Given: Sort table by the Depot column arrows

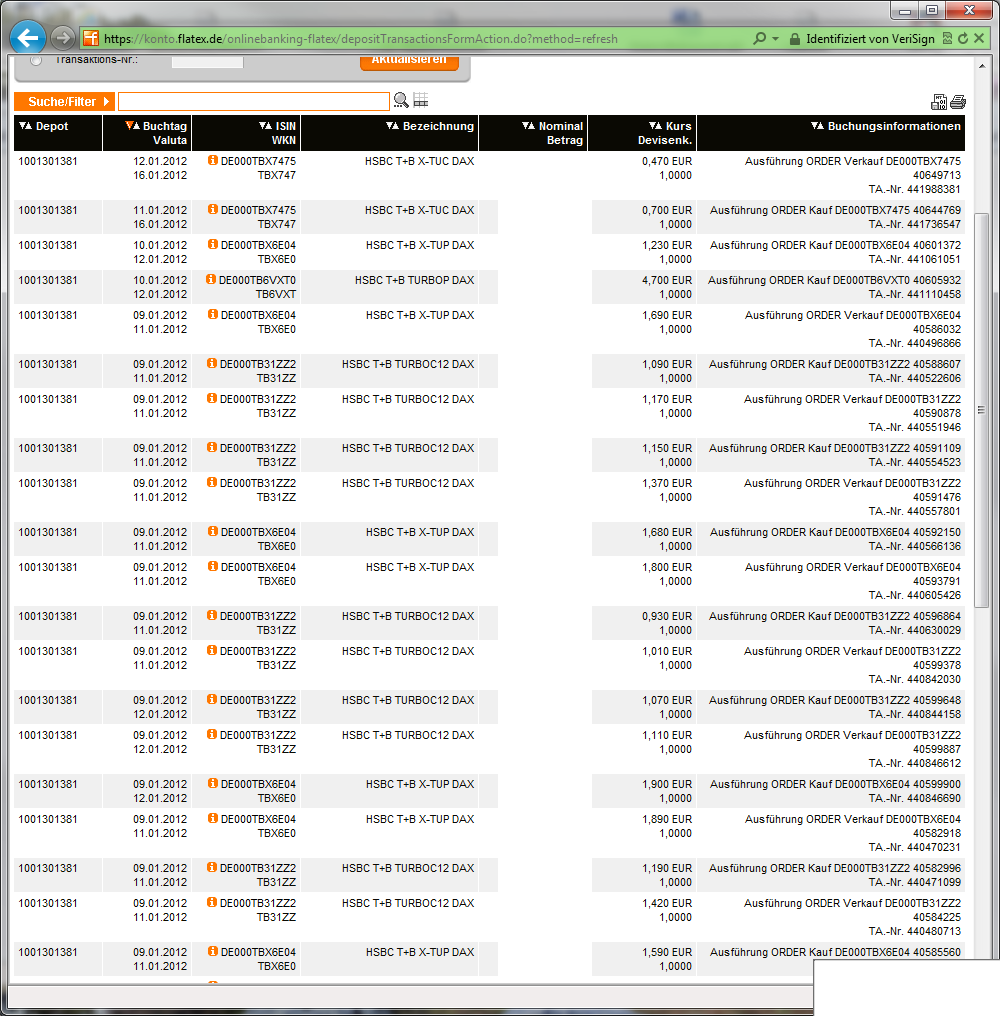Looking at the screenshot, I should (x=25, y=126).
